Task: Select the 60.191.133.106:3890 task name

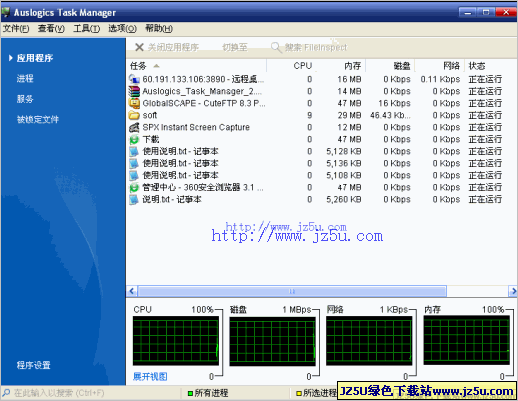Action: 203,79
